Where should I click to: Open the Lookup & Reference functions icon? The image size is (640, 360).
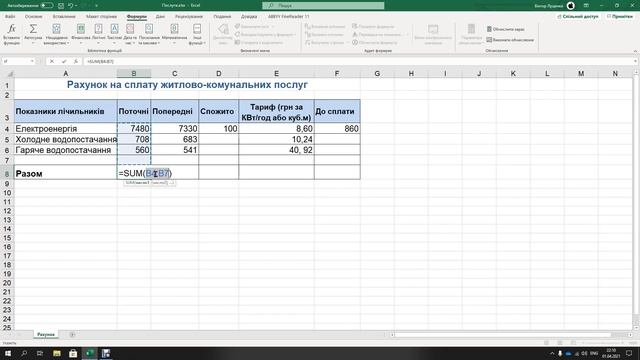149,29
